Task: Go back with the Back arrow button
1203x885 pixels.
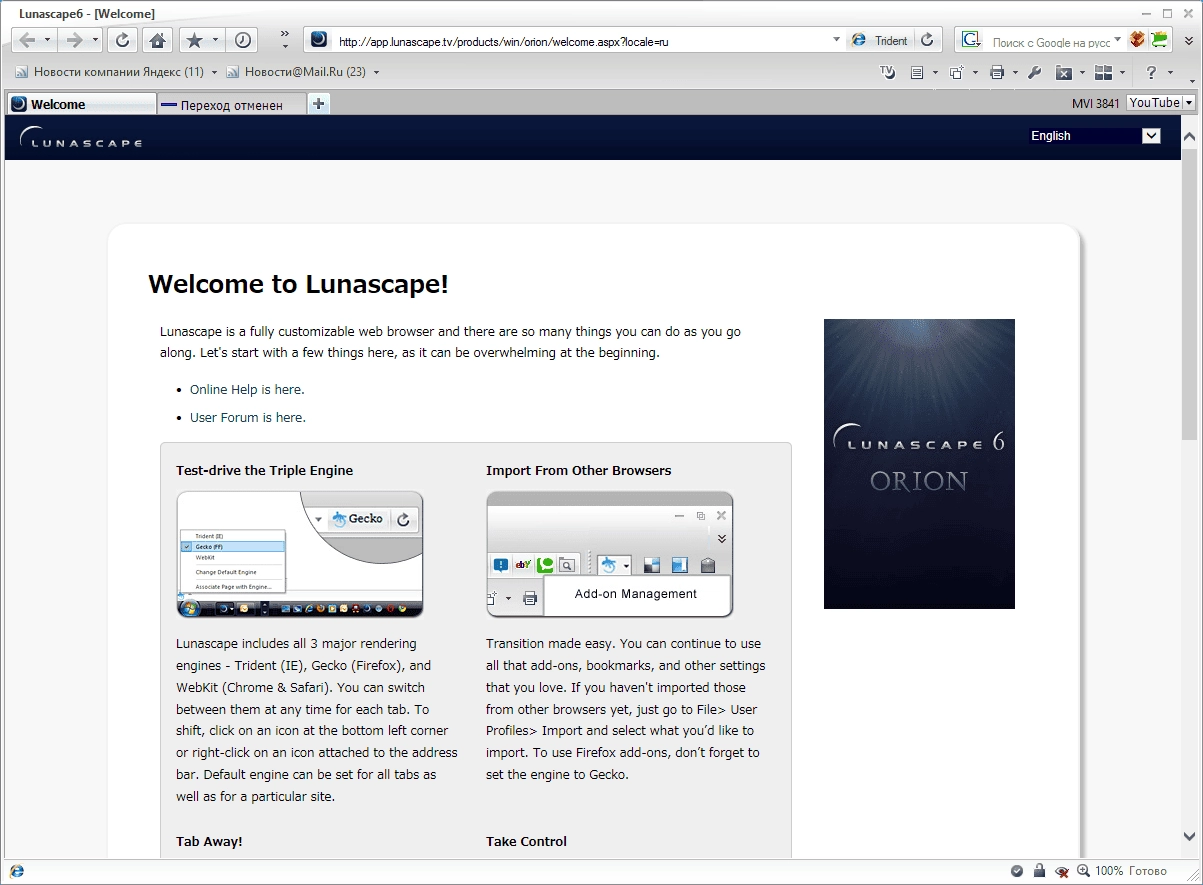Action: pyautogui.click(x=27, y=40)
